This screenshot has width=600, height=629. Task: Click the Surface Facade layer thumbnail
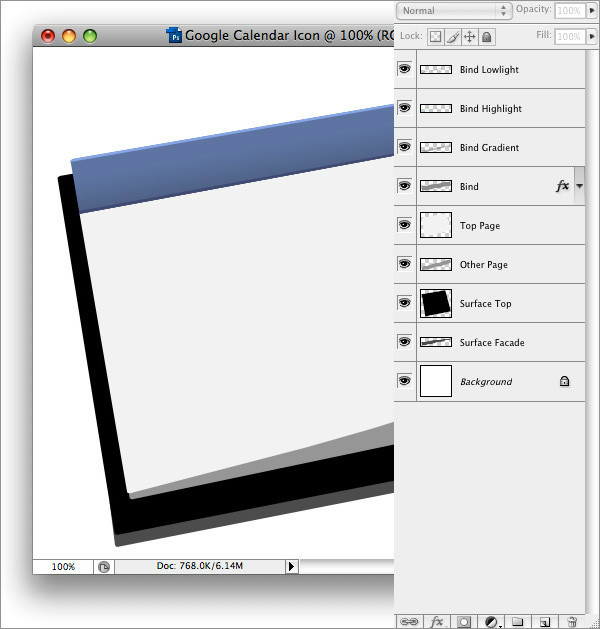[x=436, y=342]
